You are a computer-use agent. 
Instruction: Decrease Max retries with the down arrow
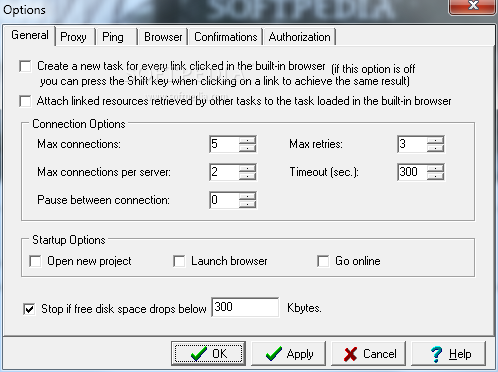435,148
